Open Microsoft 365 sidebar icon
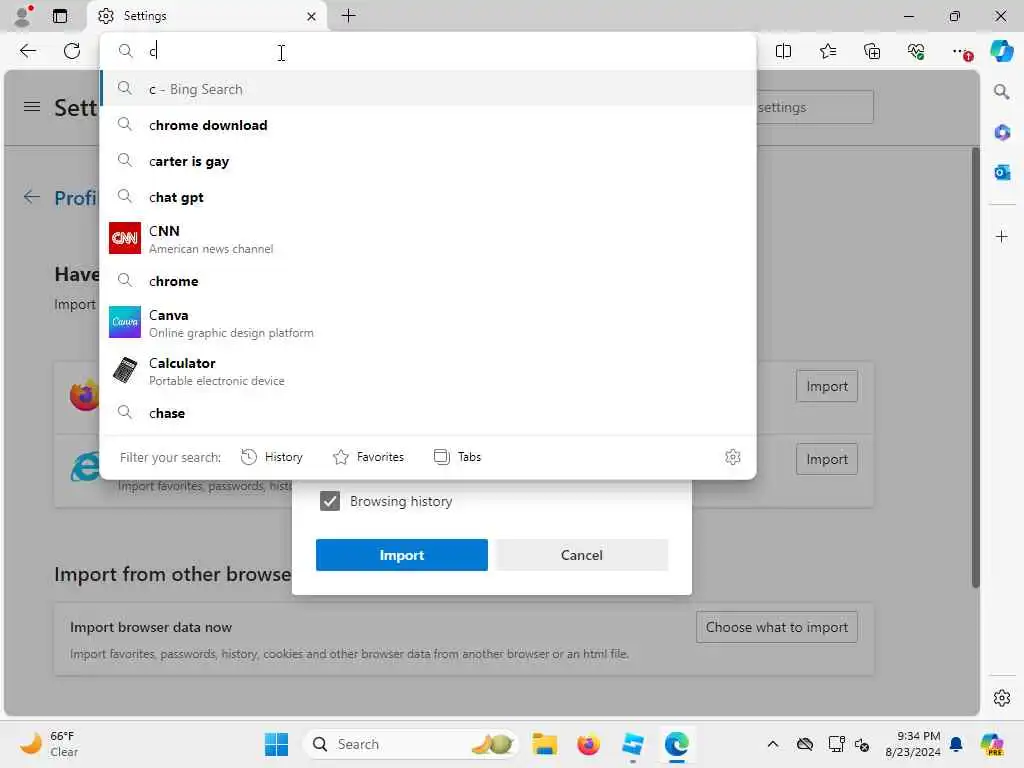This screenshot has height=768, width=1024. (x=1002, y=133)
